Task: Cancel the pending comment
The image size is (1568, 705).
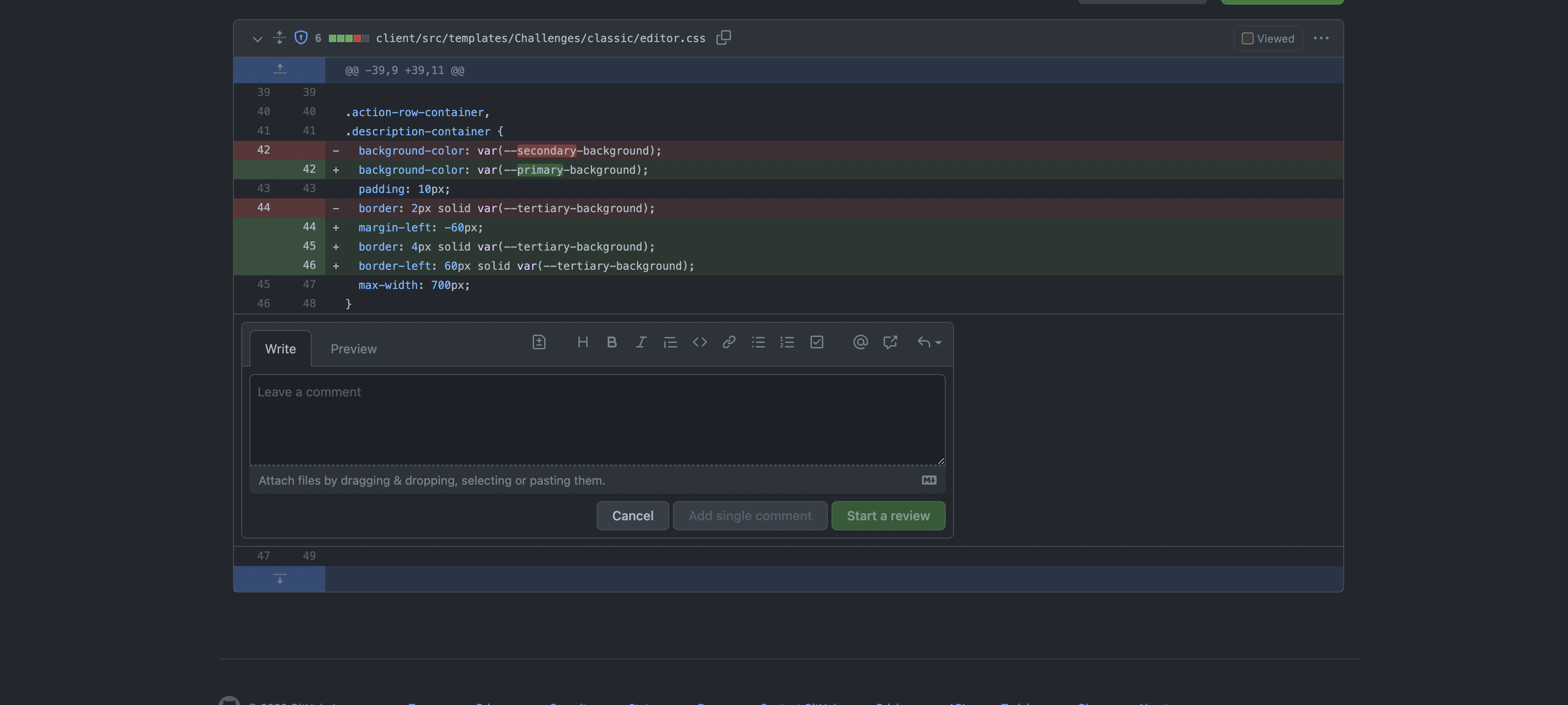Action: point(632,516)
